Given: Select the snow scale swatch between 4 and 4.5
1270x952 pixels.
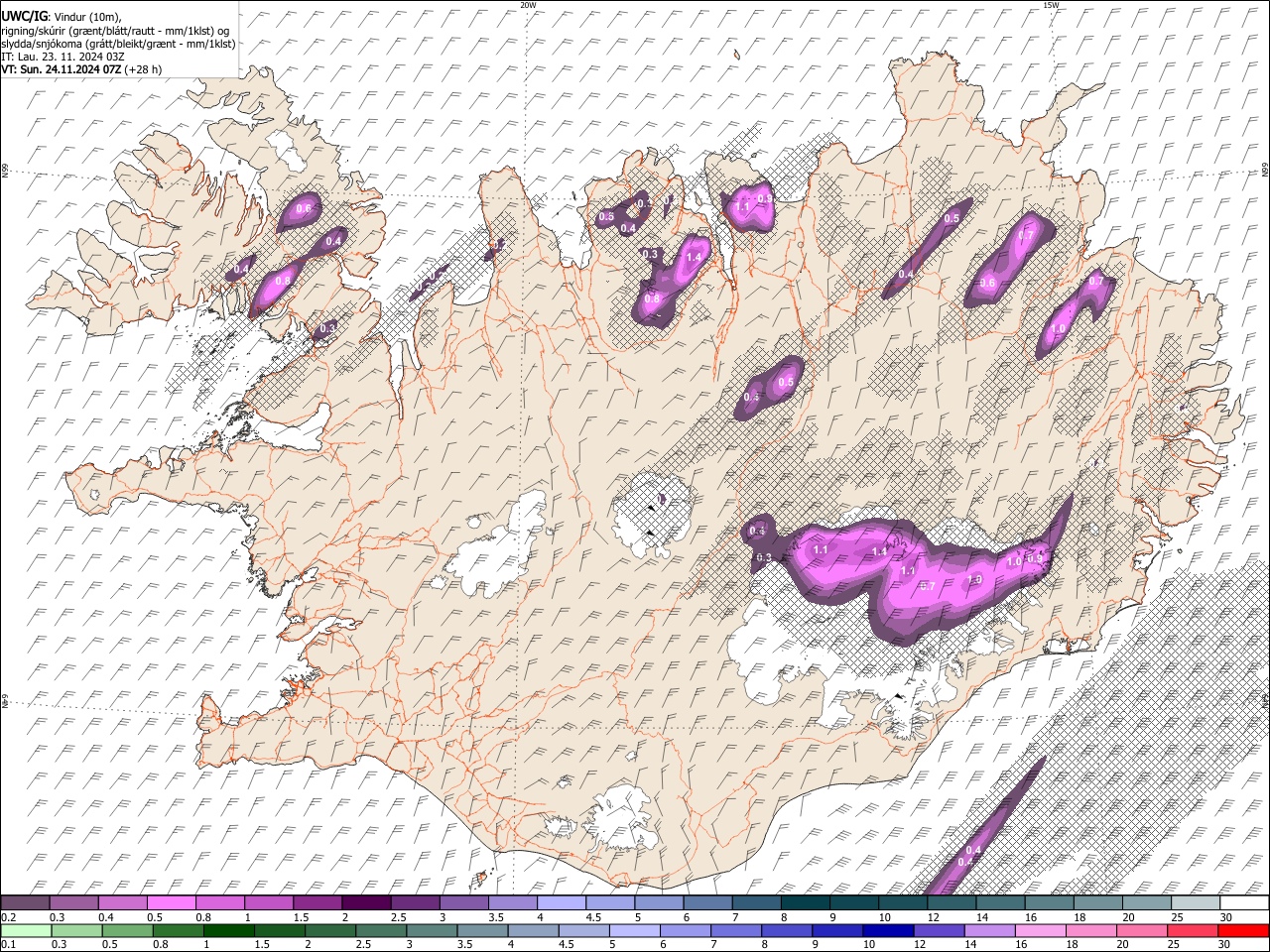Looking at the screenshot, I should 562,902.
